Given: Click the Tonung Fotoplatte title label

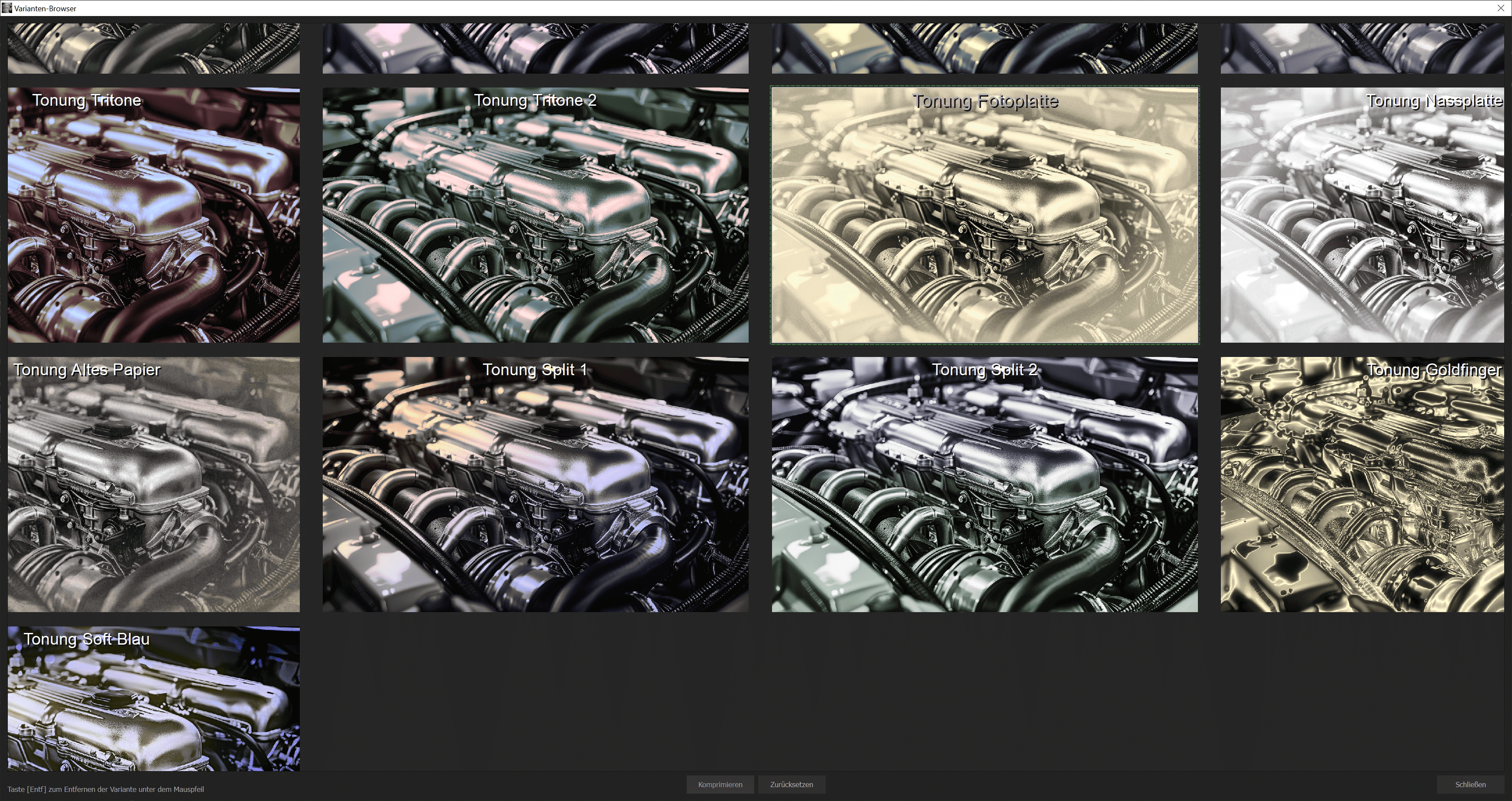Looking at the screenshot, I should click(x=985, y=101).
